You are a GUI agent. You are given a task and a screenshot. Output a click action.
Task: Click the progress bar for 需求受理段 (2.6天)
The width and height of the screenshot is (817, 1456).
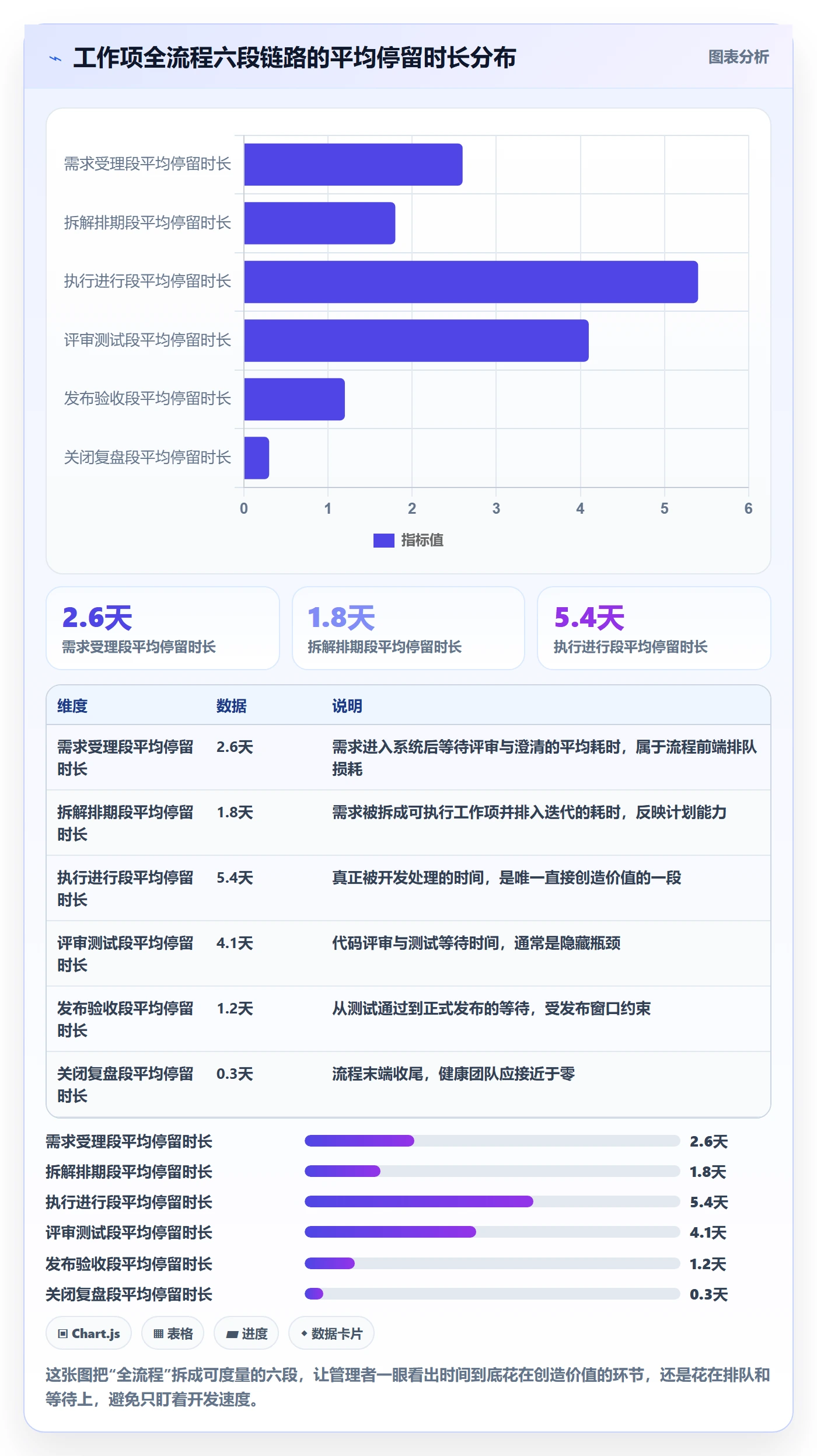493,1141
